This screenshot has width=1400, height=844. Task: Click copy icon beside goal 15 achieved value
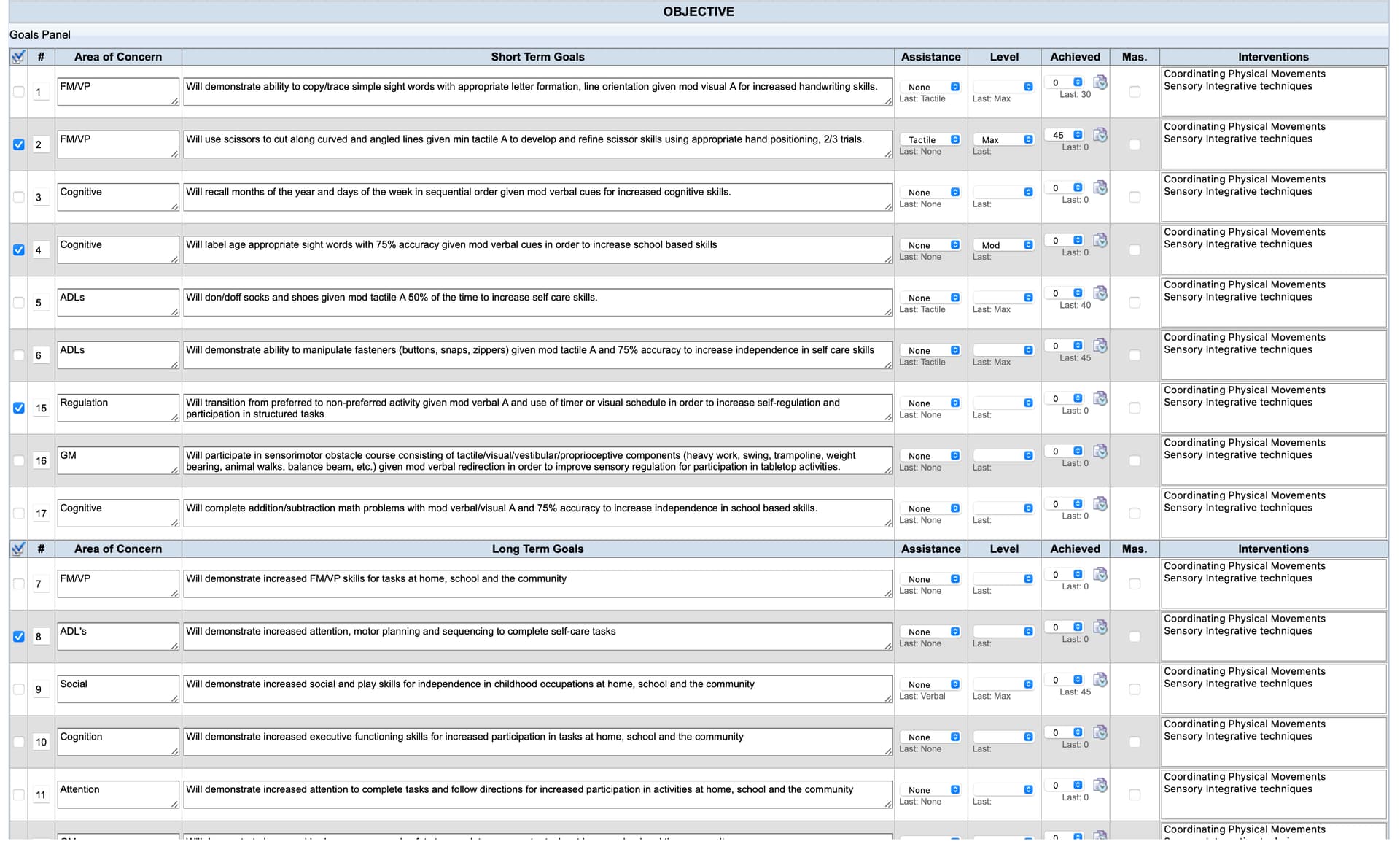(1100, 398)
